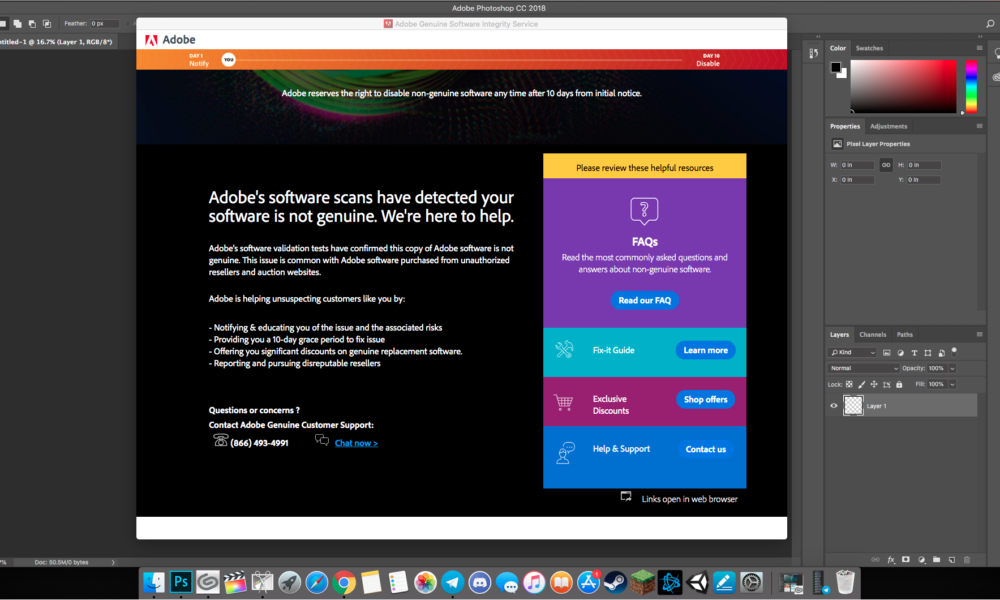
Task: Click the 'Read our FAQ' button
Action: pos(645,300)
